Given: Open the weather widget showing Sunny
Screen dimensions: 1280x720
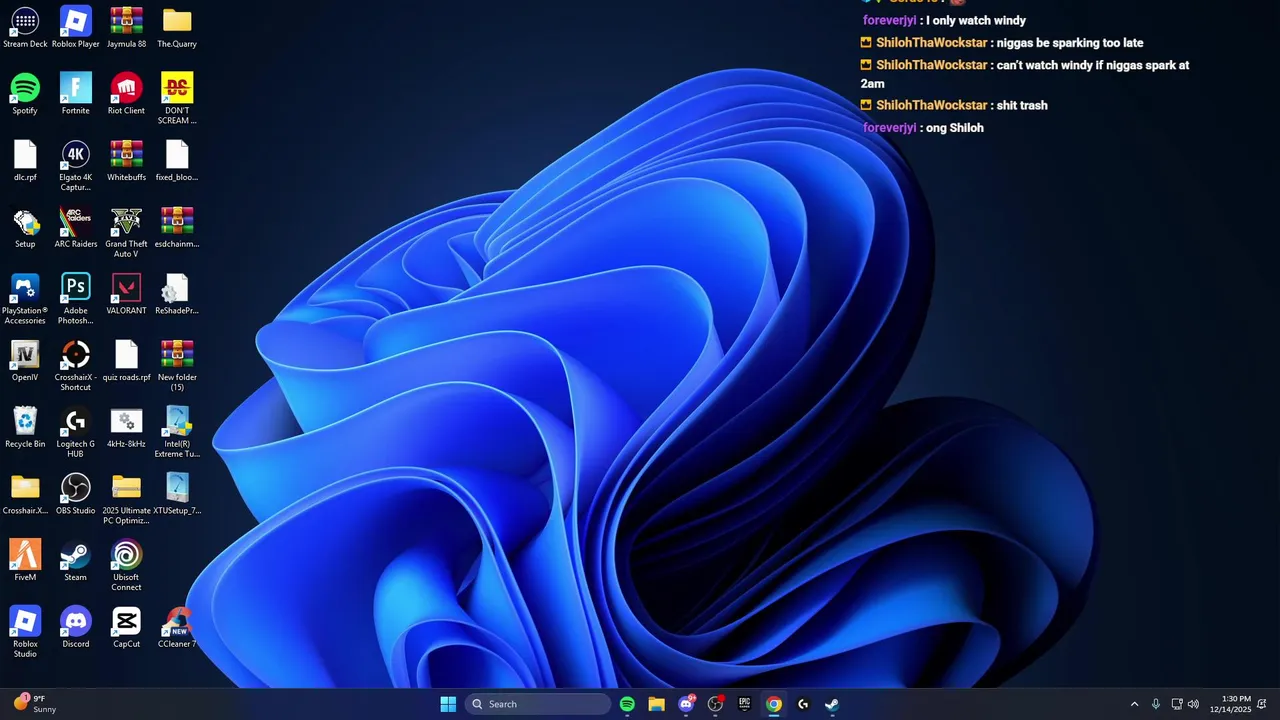Looking at the screenshot, I should pos(36,704).
